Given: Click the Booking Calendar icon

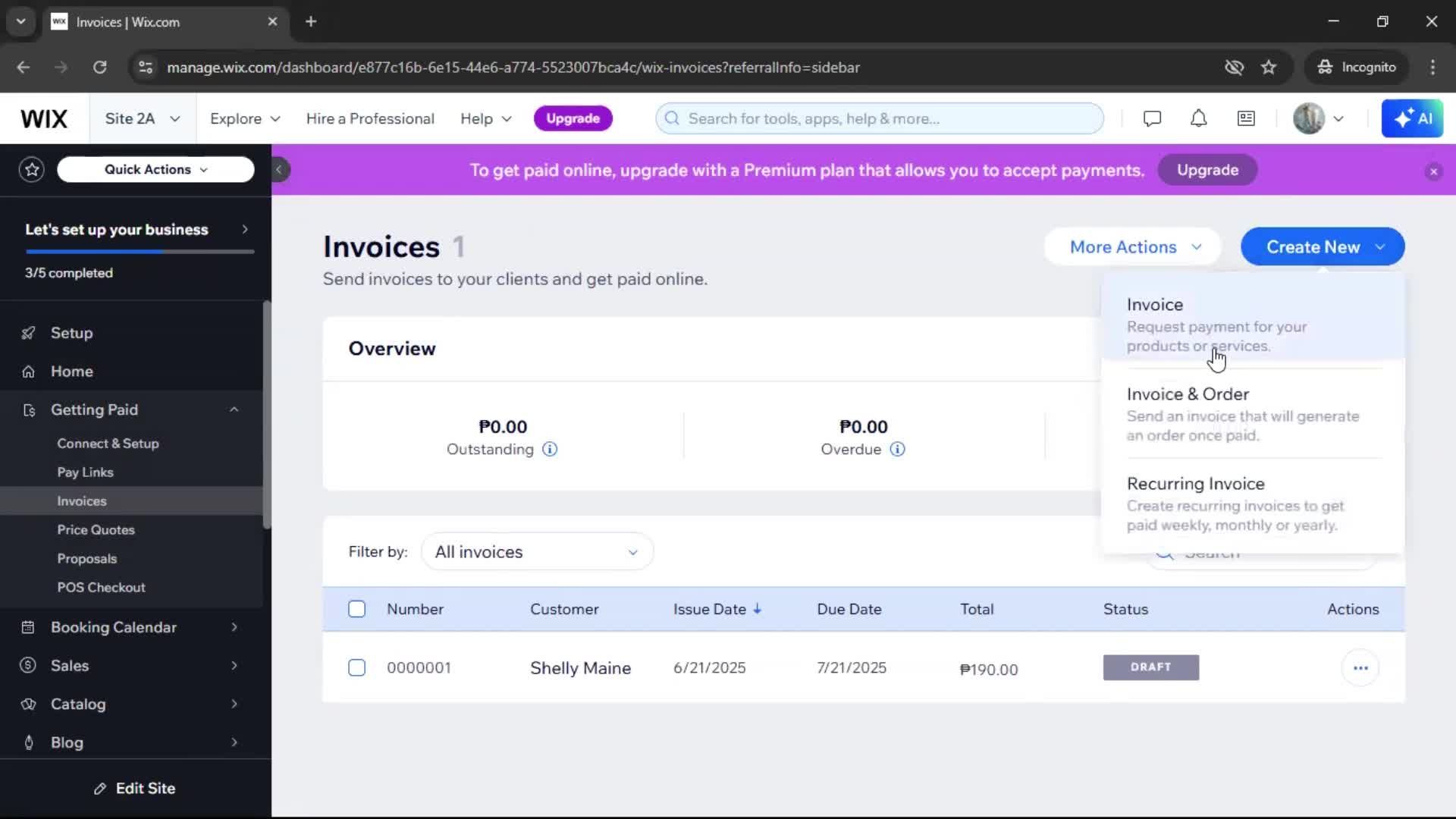Looking at the screenshot, I should [28, 628].
